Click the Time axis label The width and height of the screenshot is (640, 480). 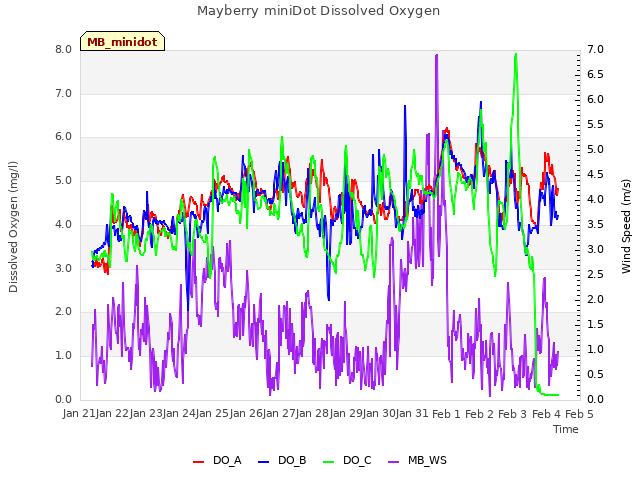point(566,429)
